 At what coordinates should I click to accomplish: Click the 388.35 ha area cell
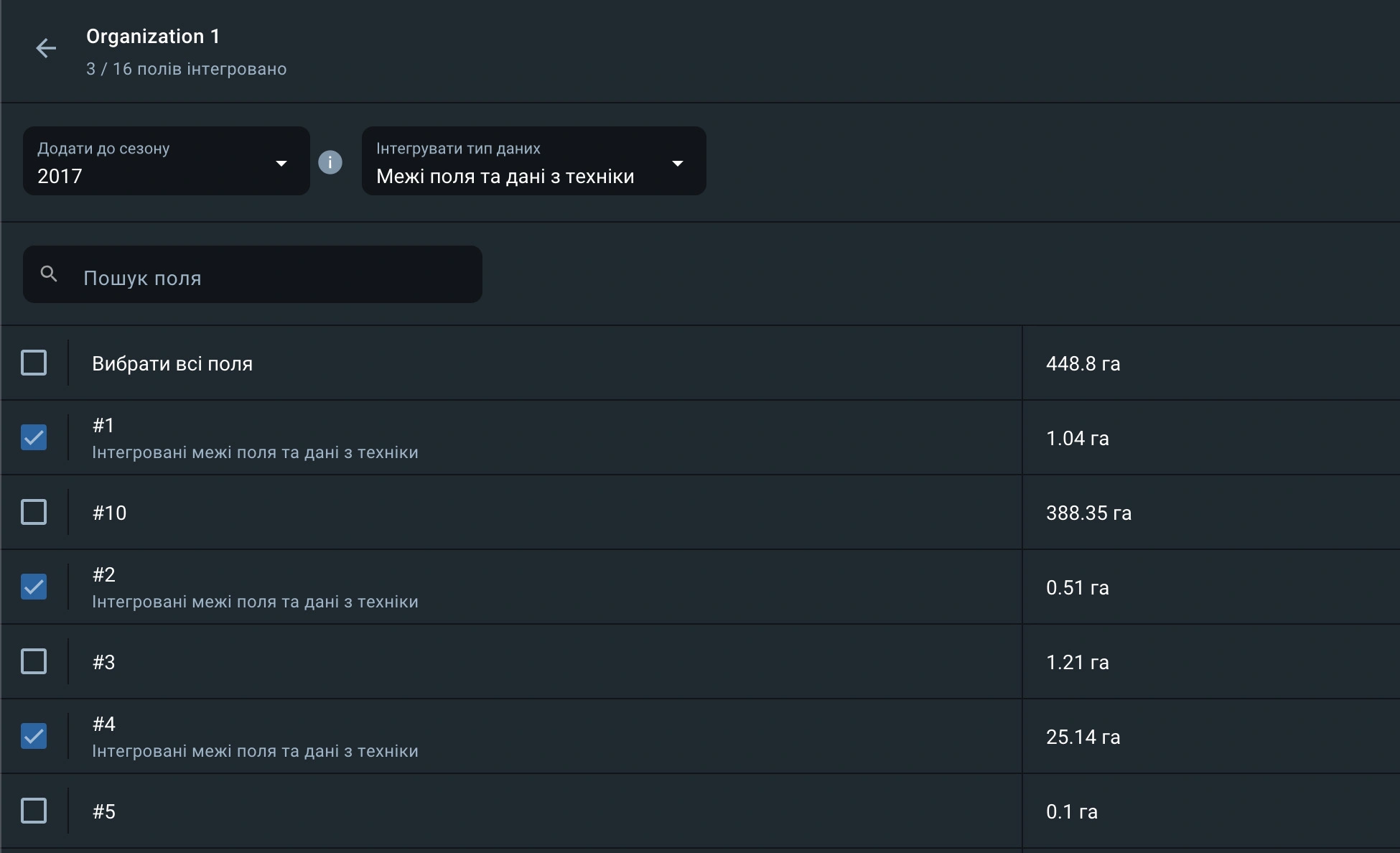click(1088, 513)
